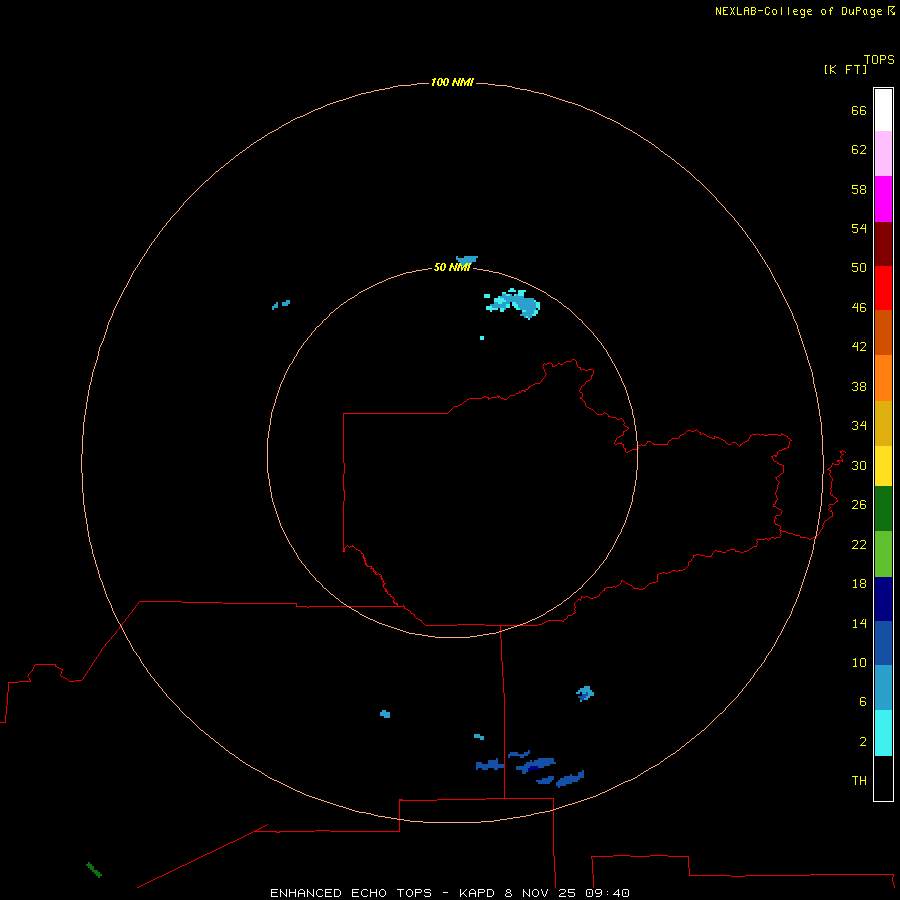Click the 100 NMI range ring label
The height and width of the screenshot is (900, 900).
pyautogui.click(x=452, y=82)
